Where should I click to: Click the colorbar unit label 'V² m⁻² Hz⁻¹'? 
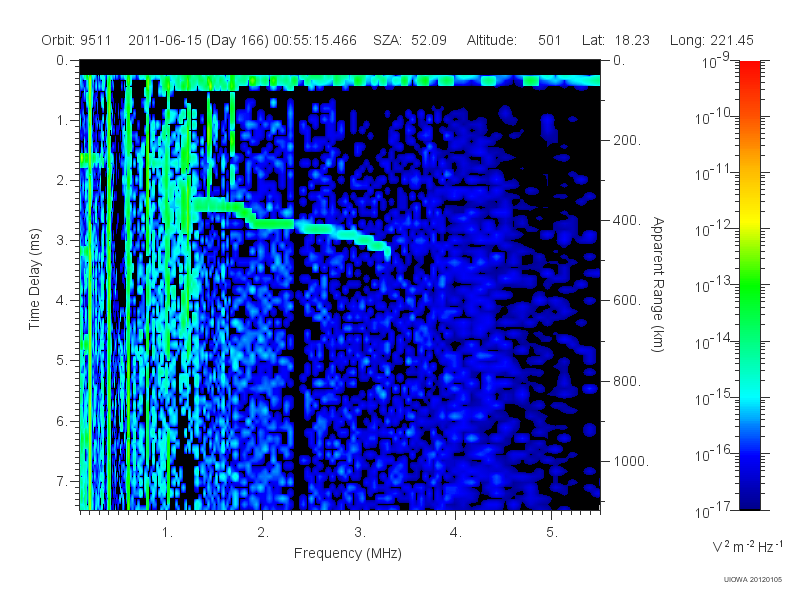pos(747,546)
